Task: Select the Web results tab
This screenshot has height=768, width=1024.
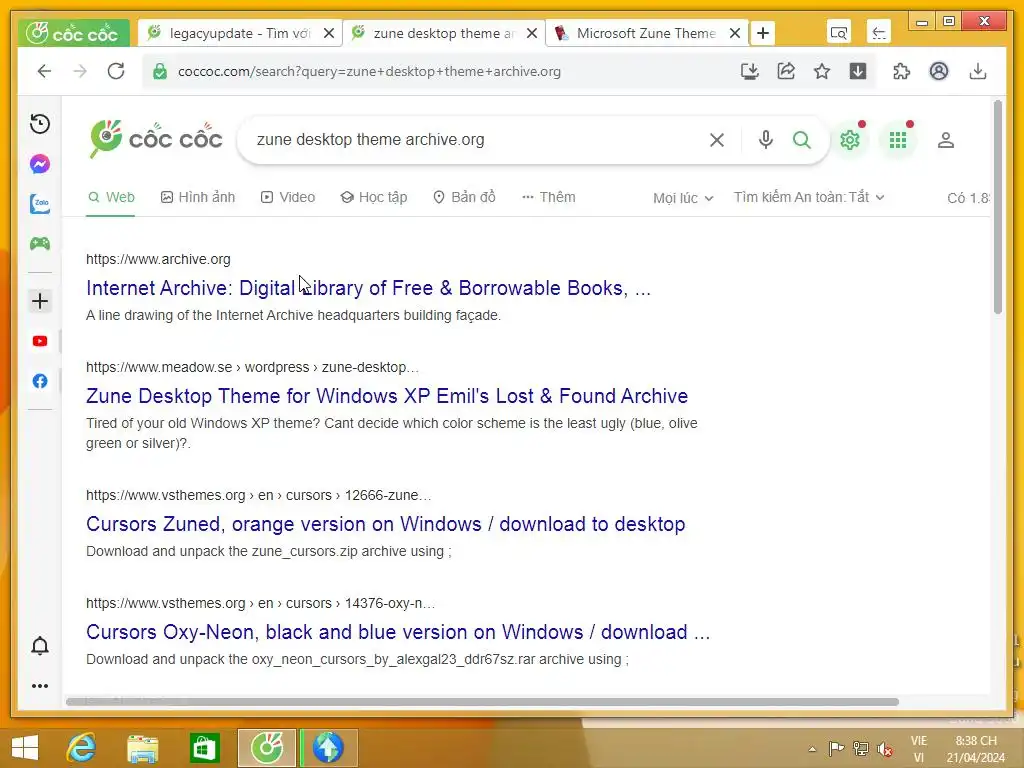Action: pyautogui.click(x=111, y=197)
